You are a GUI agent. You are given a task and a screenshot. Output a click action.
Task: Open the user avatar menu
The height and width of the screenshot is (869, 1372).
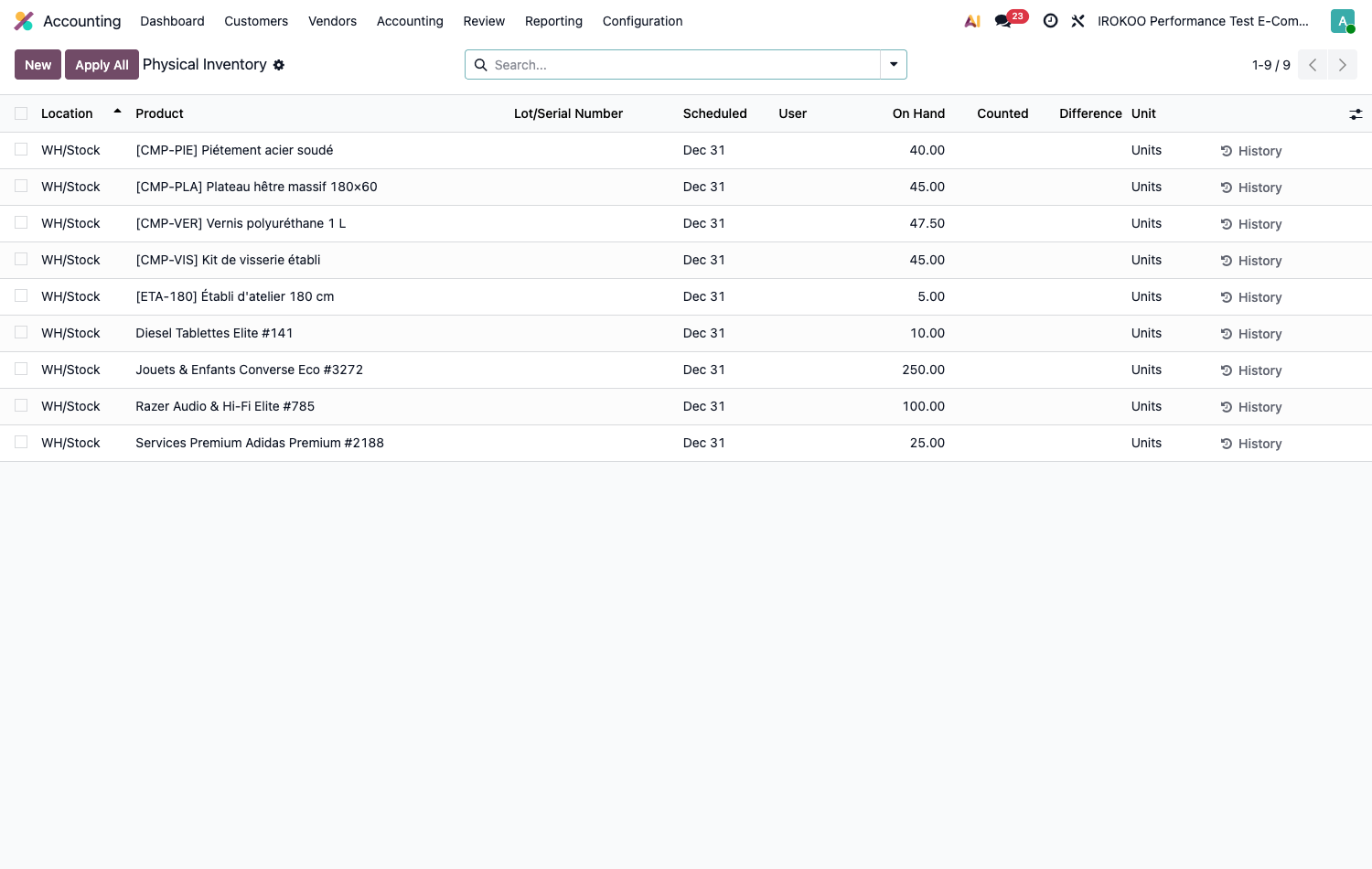[1343, 21]
